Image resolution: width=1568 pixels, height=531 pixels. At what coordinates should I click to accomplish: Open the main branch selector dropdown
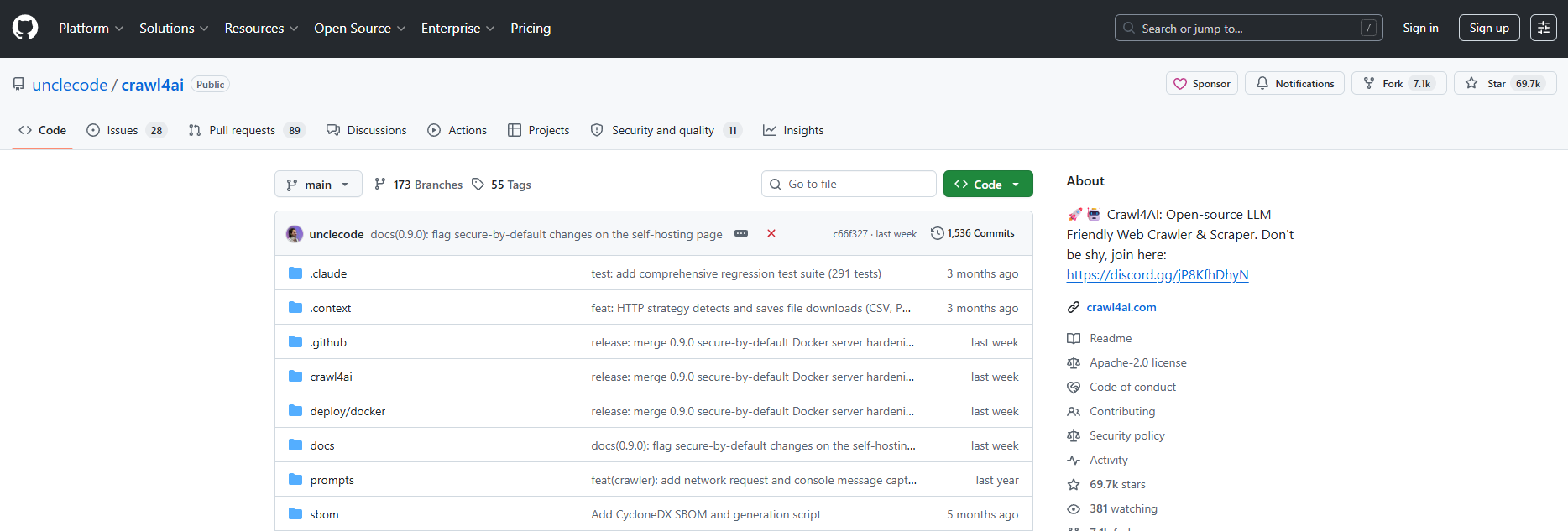[318, 184]
